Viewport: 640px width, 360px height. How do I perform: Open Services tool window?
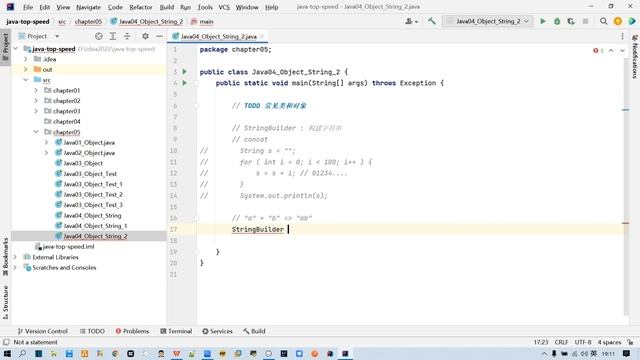point(218,331)
